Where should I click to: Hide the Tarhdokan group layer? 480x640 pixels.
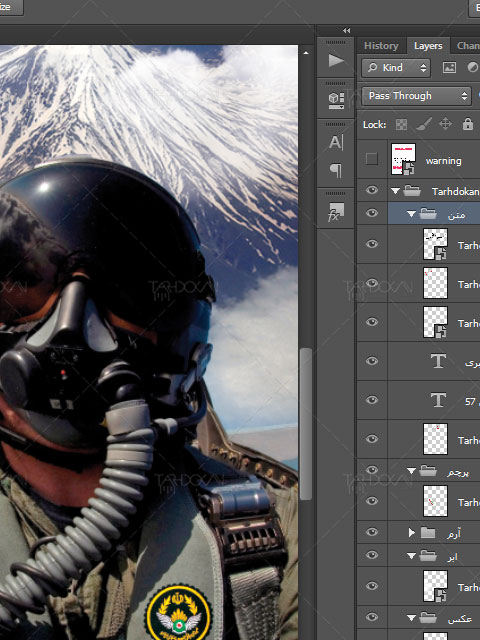pos(371,190)
